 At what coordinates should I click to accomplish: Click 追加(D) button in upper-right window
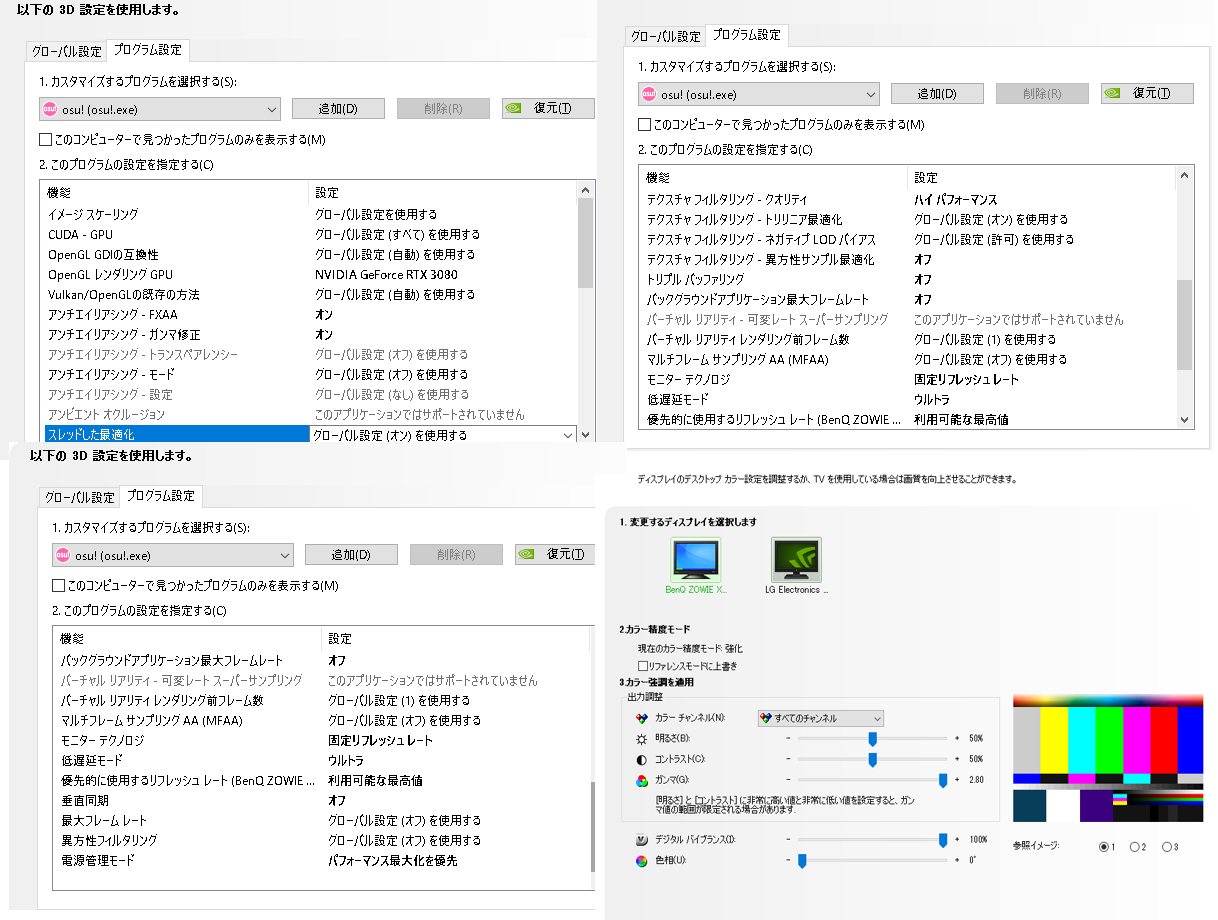(937, 94)
